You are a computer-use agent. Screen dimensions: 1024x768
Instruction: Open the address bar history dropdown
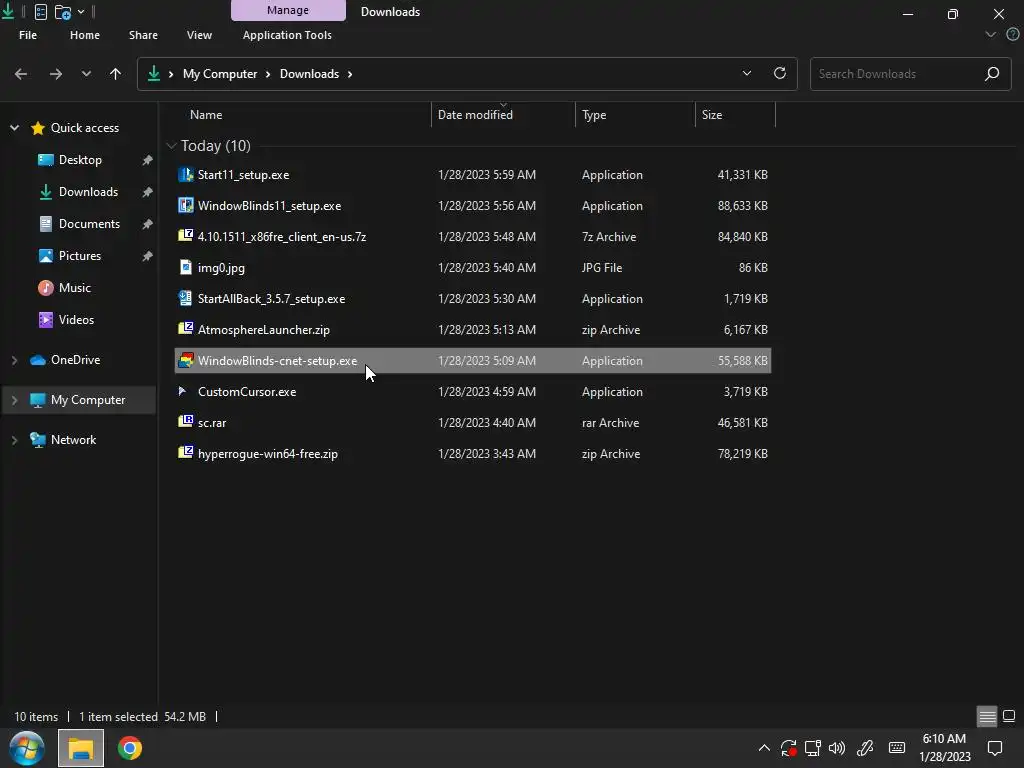point(747,73)
